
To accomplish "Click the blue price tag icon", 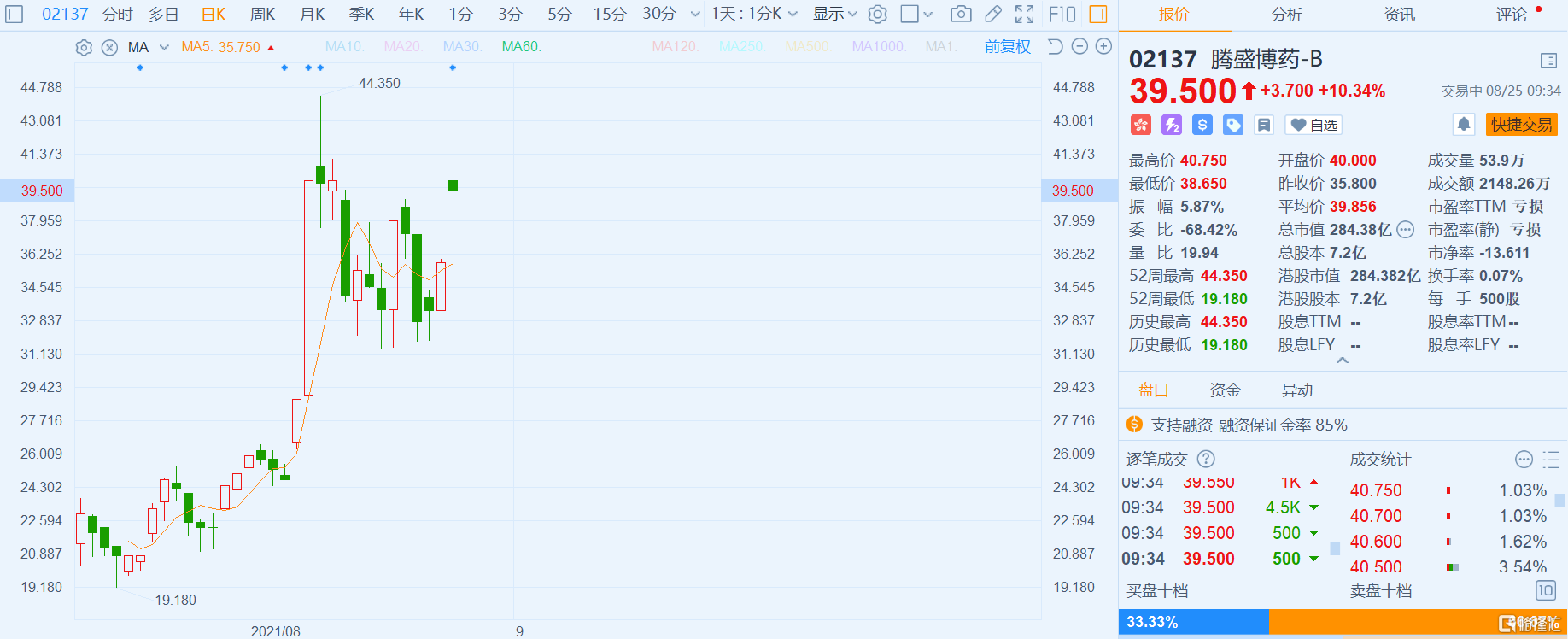I will 1233,125.
